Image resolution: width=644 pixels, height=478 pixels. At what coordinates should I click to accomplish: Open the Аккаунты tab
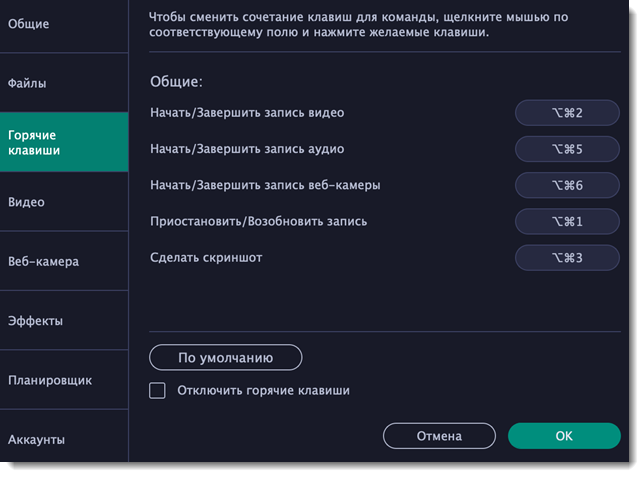64,439
